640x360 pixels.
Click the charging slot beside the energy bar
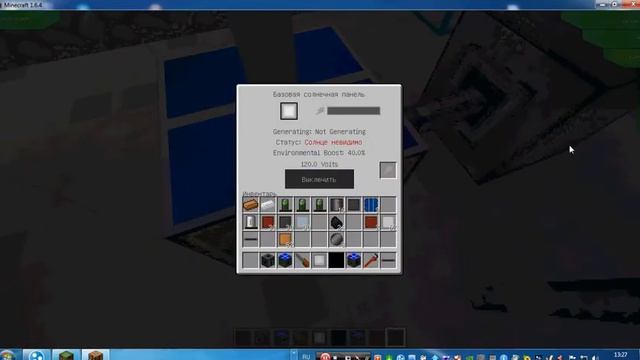(289, 111)
